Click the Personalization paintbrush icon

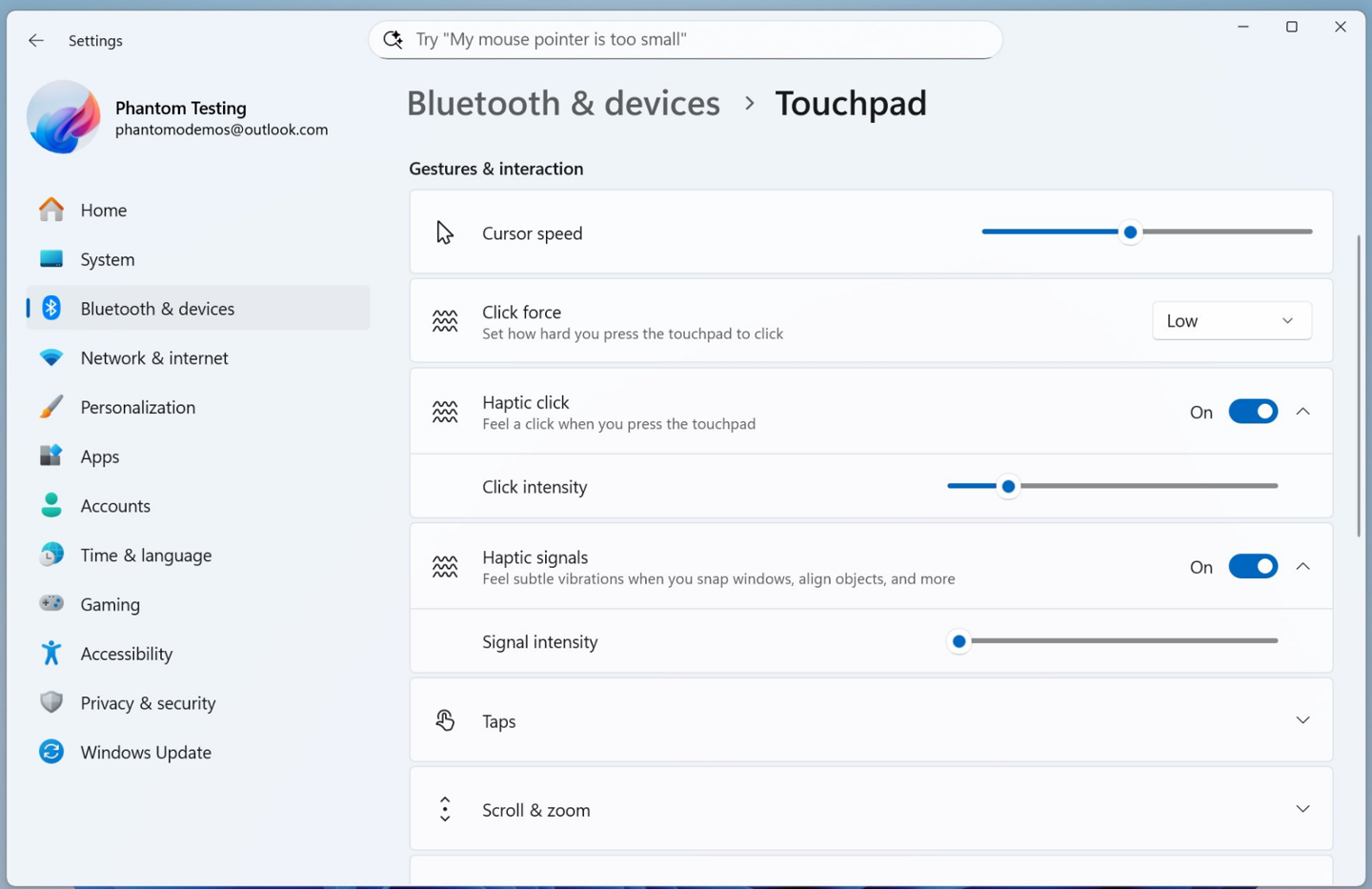(x=51, y=407)
